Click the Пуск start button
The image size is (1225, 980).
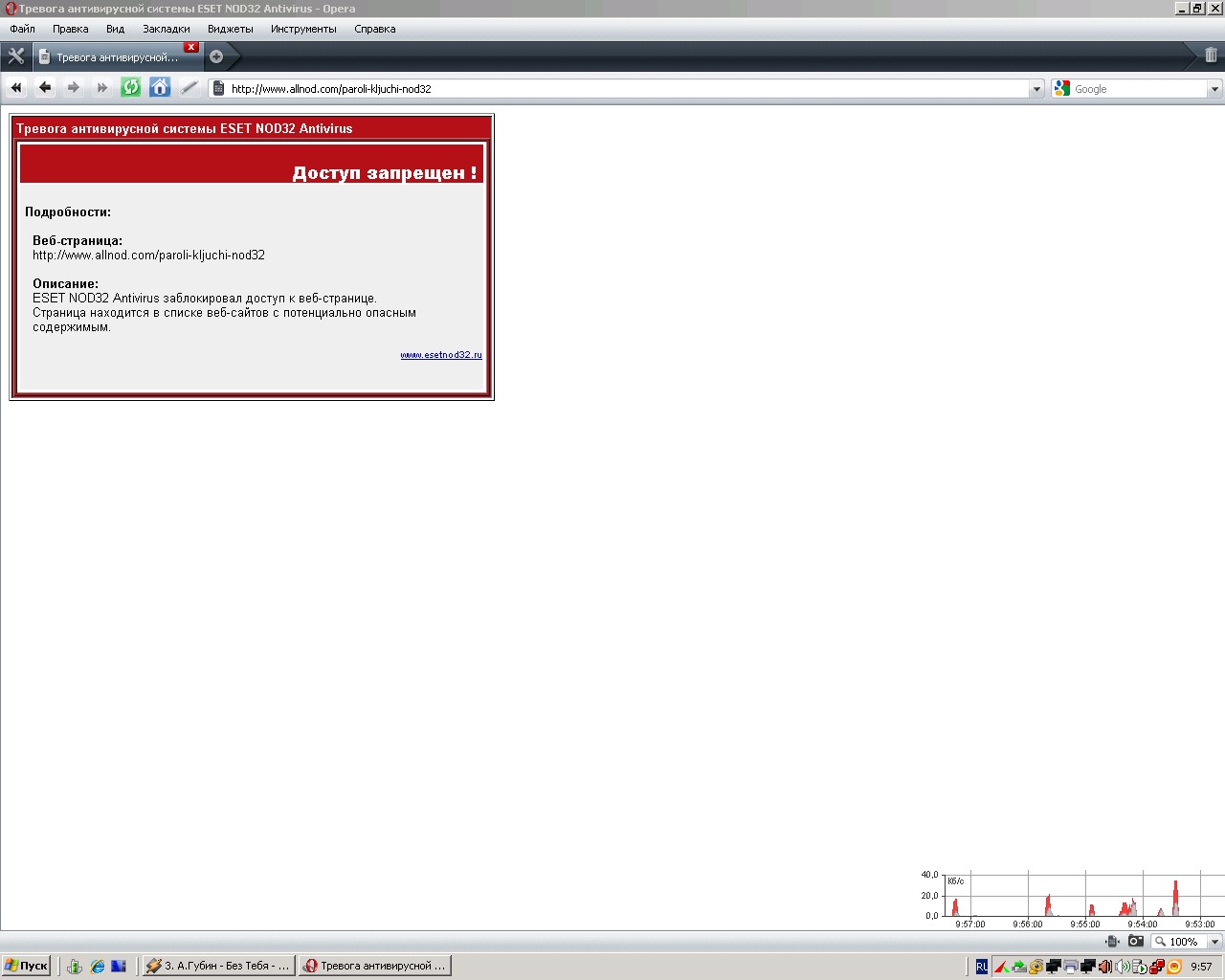[x=26, y=966]
